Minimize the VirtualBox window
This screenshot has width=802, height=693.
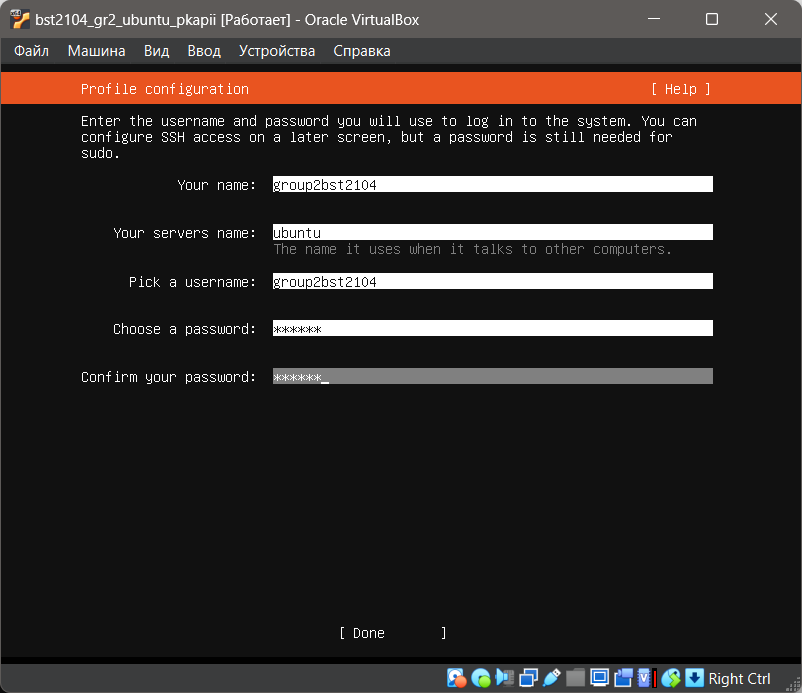654,19
